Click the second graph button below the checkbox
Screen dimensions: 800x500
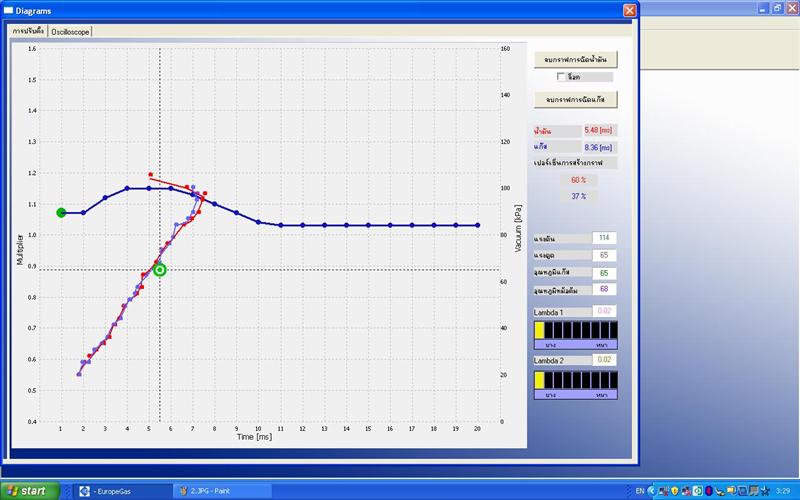tap(576, 99)
